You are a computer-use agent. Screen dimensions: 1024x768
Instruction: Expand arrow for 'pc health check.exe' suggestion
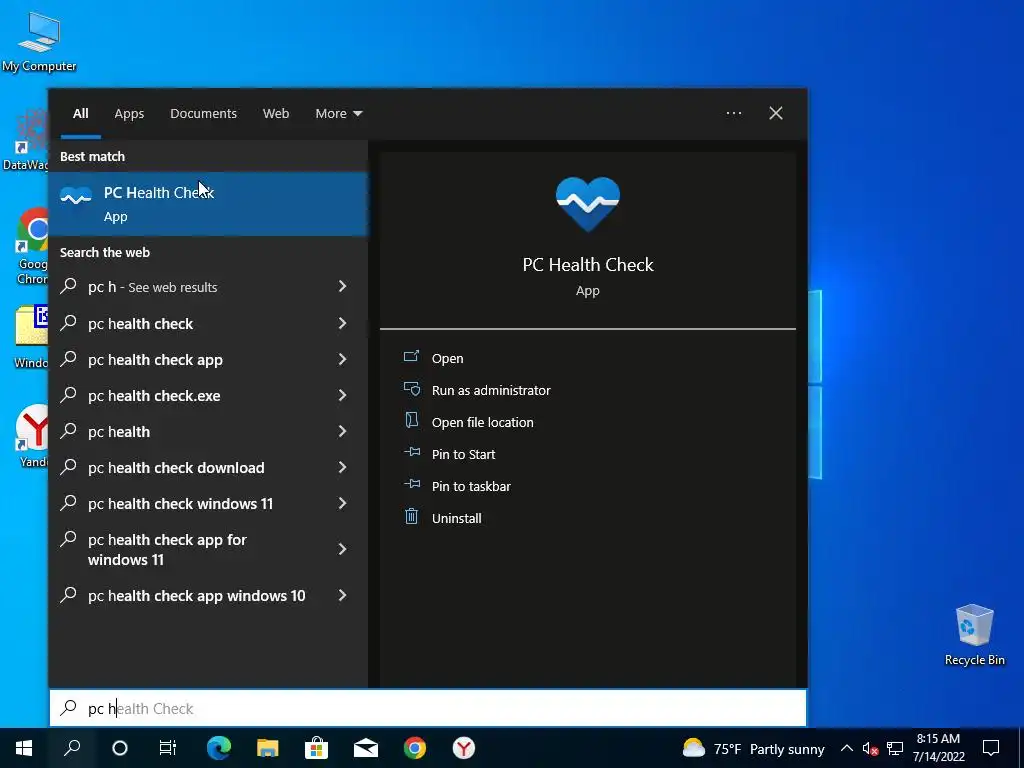(x=342, y=394)
